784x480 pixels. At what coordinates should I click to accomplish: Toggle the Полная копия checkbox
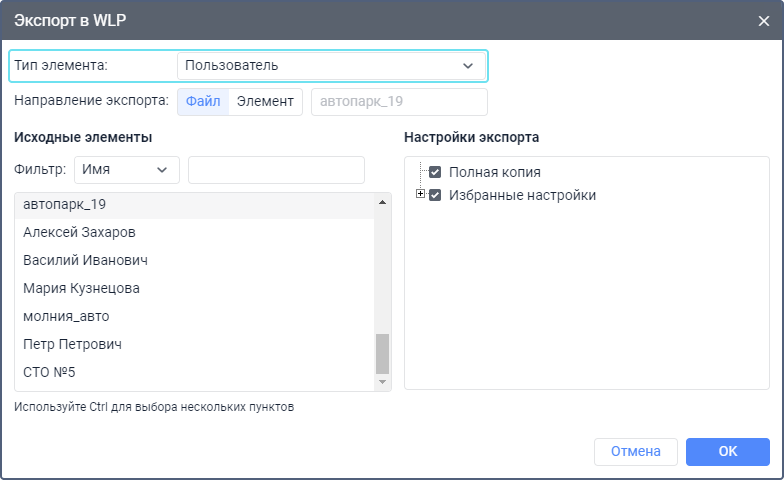point(435,172)
